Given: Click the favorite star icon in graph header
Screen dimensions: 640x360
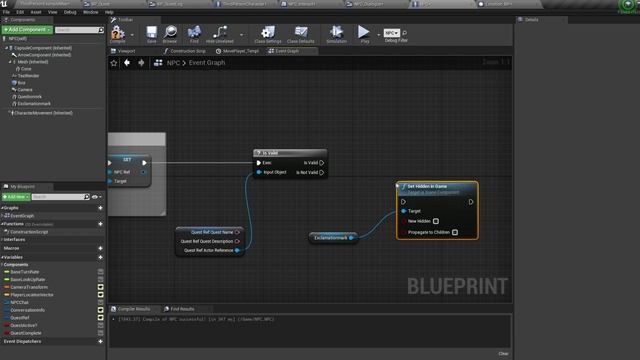Looking at the screenshot, I should pos(114,63).
